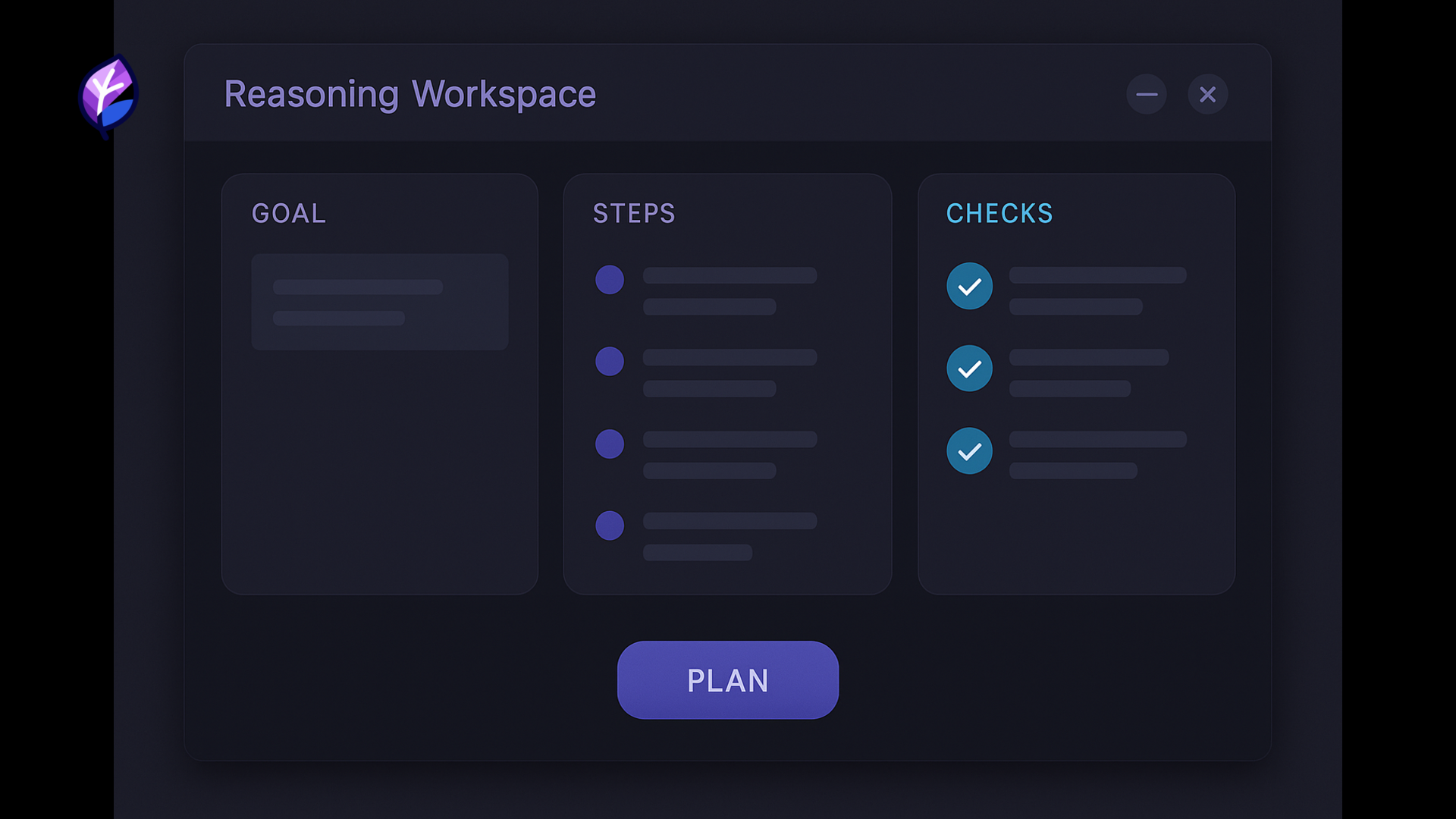Toggle the first checkmark in CHECKS
The width and height of the screenshot is (1456, 819).
[x=969, y=286]
